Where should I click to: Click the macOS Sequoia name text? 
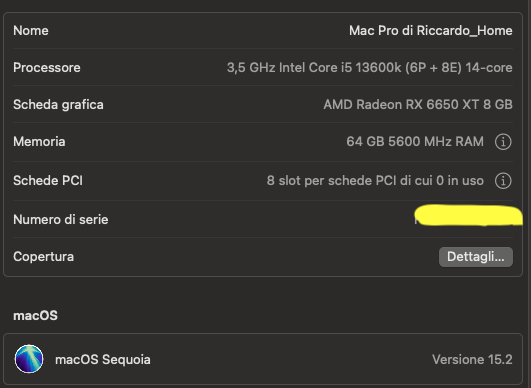pyautogui.click(x=103, y=359)
